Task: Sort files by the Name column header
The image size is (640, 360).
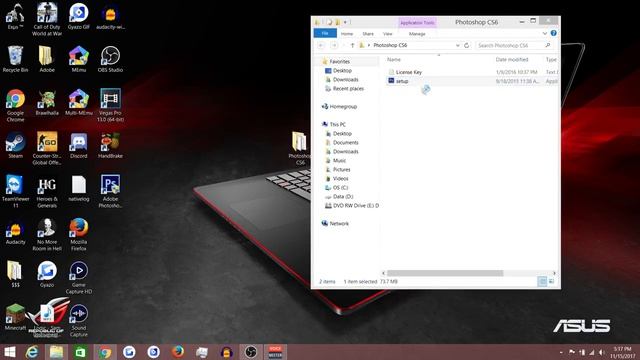Action: click(x=394, y=60)
